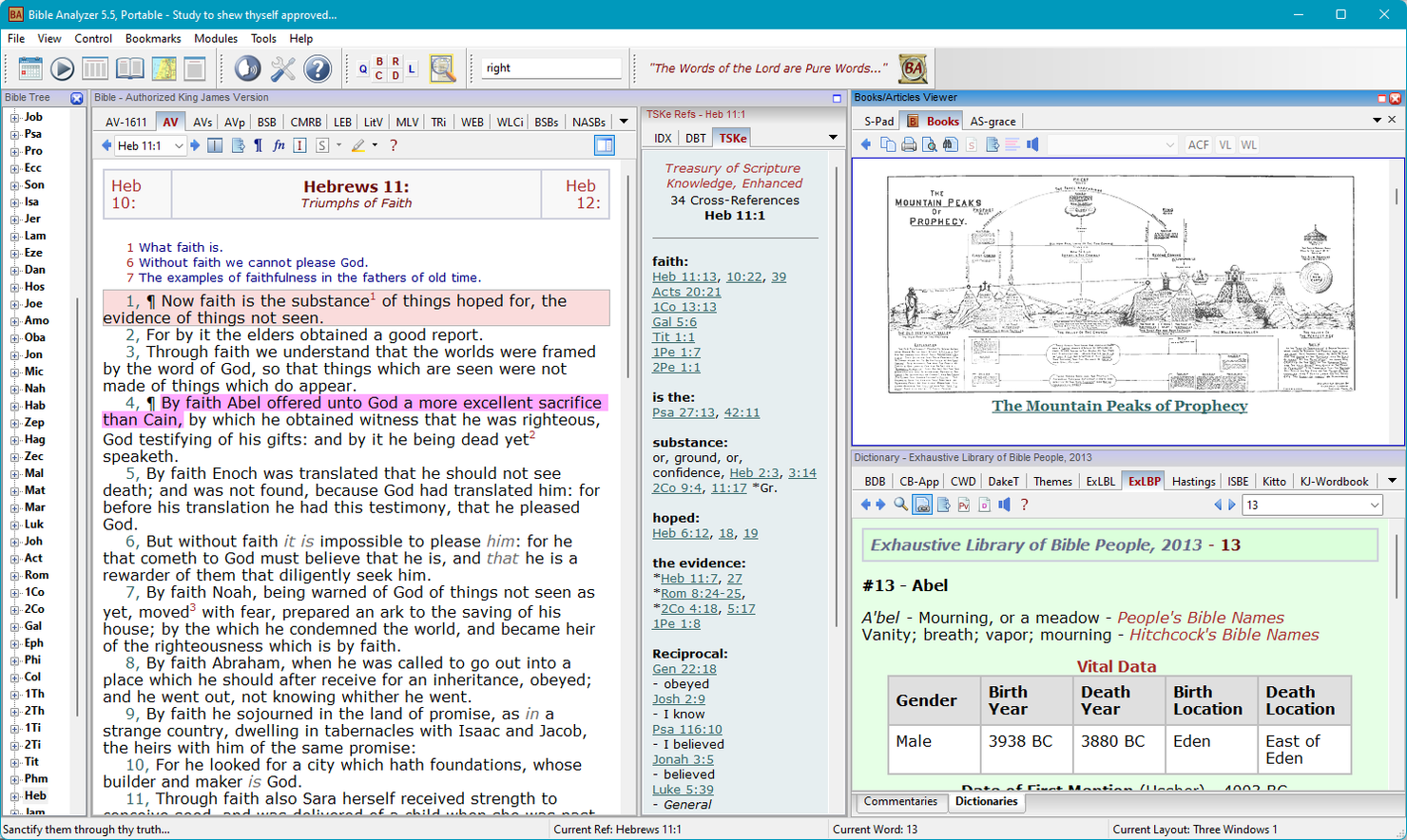Click the ACF button in Books viewer
The height and width of the screenshot is (840, 1407).
click(x=1199, y=145)
